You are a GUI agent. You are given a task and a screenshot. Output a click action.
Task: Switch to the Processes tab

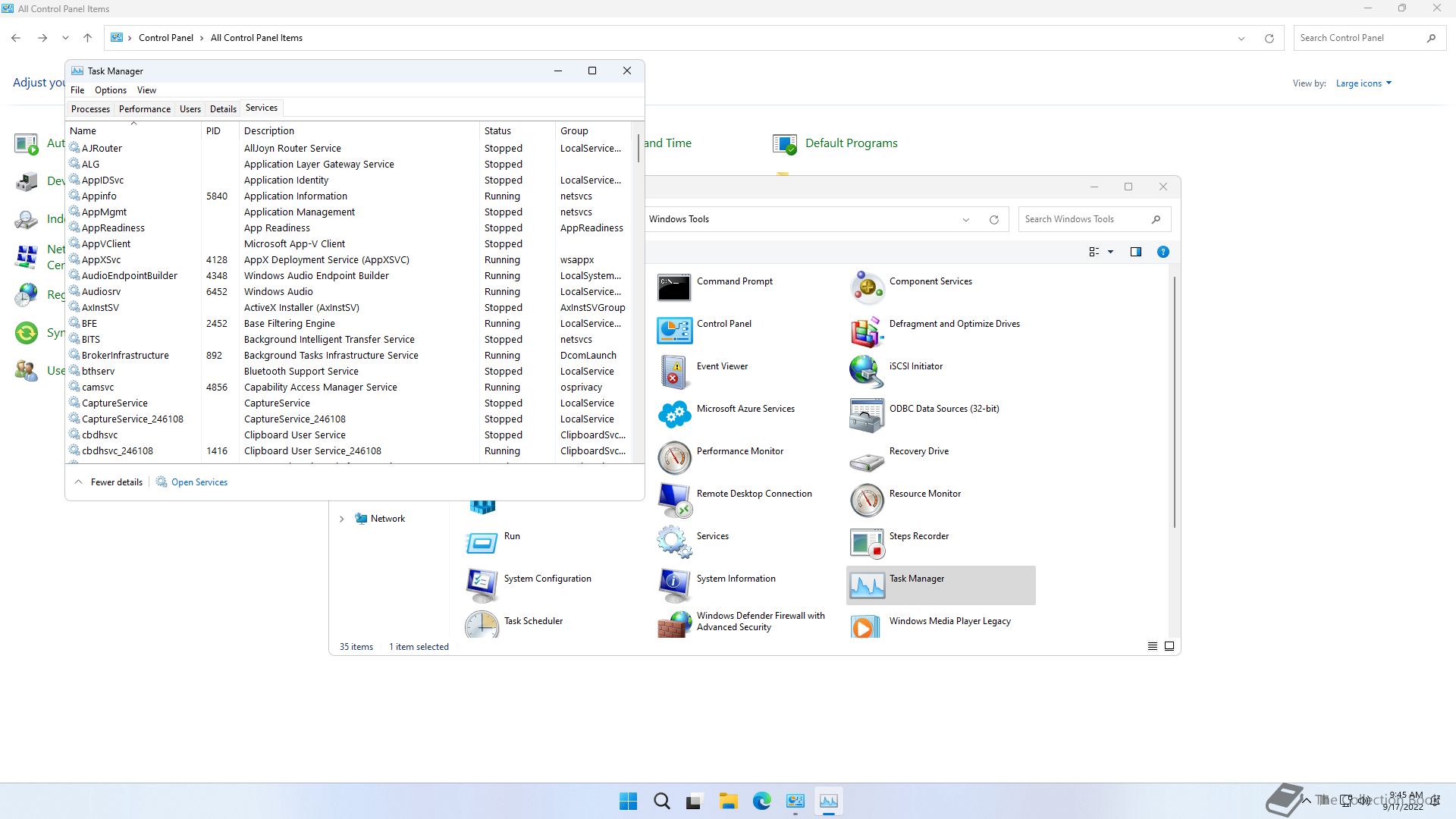click(x=90, y=109)
